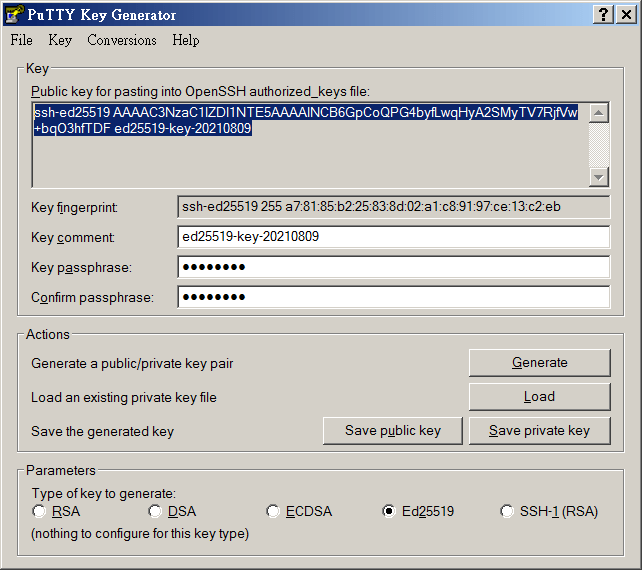Click the question mark help button
This screenshot has width=642, height=570.
tap(603, 15)
